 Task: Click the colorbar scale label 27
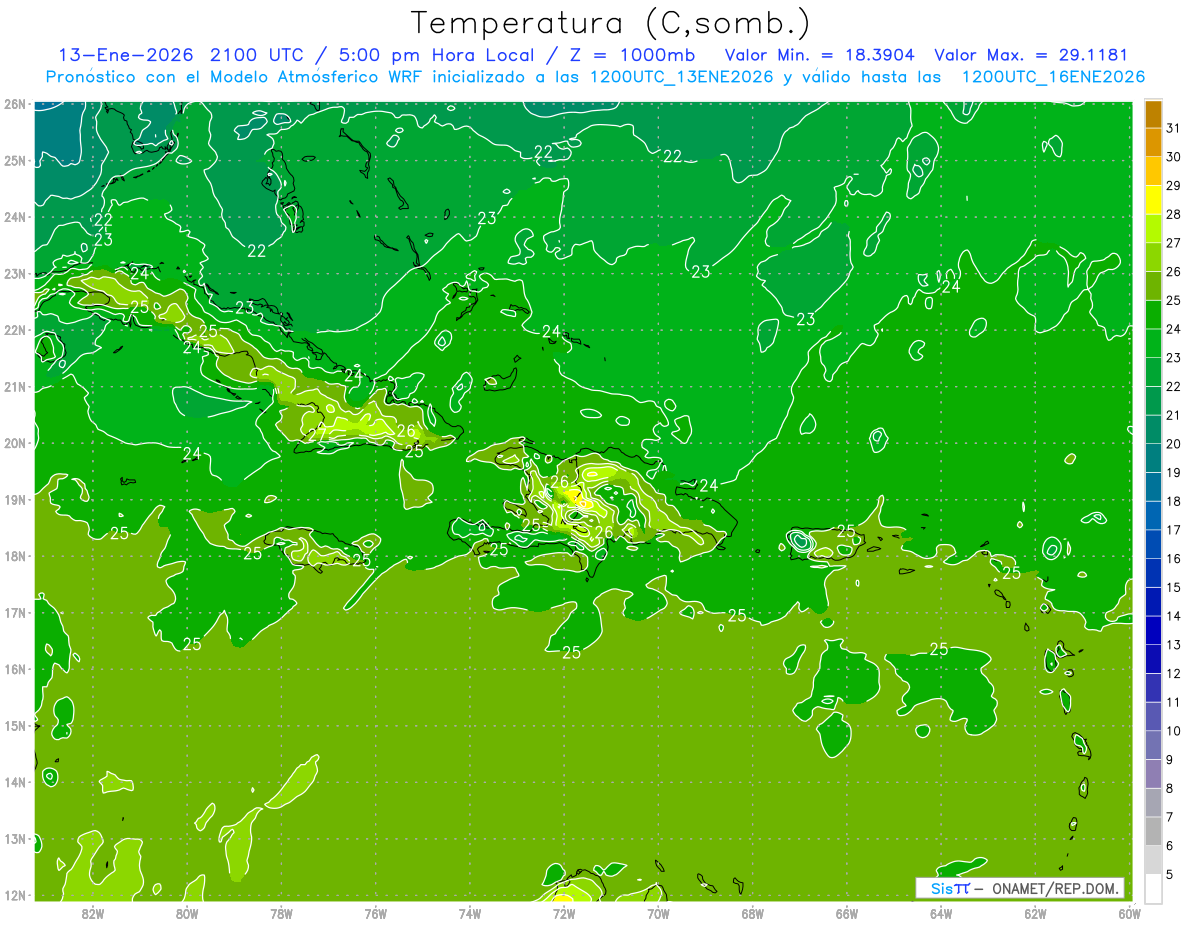coord(1173,243)
